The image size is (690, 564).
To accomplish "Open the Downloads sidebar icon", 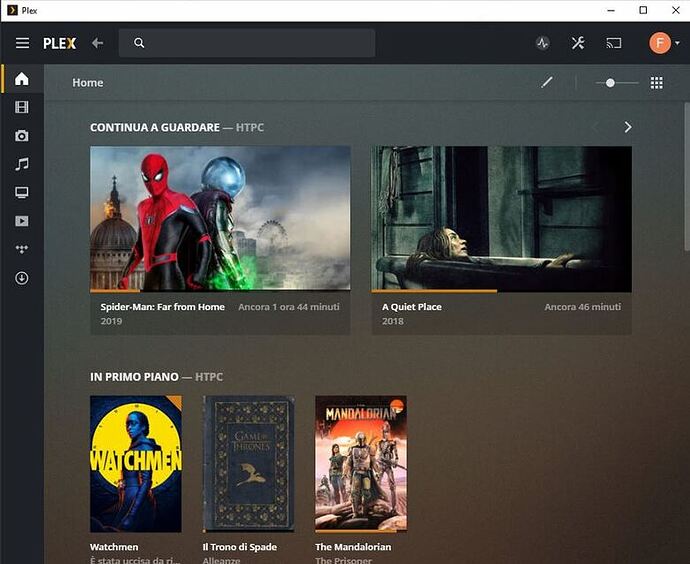I will [22, 278].
